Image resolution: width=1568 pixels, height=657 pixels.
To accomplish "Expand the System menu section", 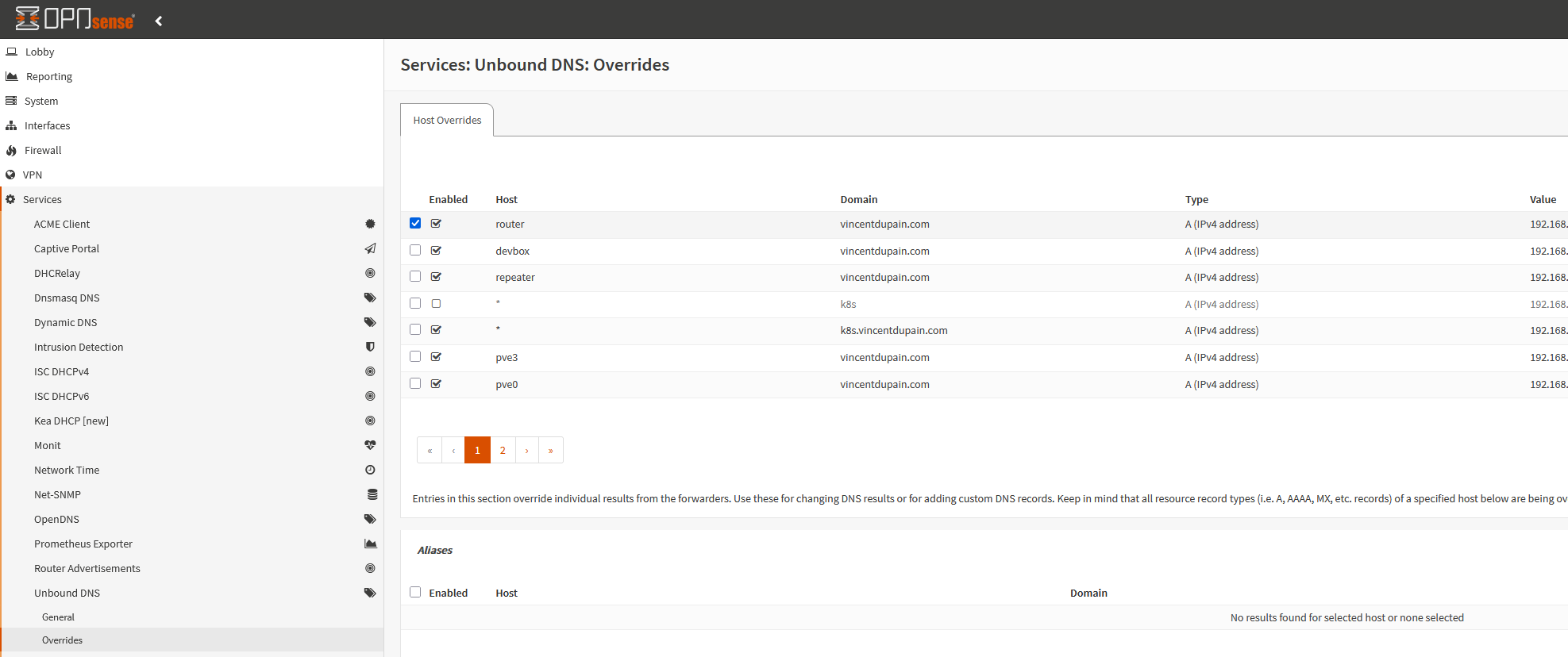I will 41,102.
